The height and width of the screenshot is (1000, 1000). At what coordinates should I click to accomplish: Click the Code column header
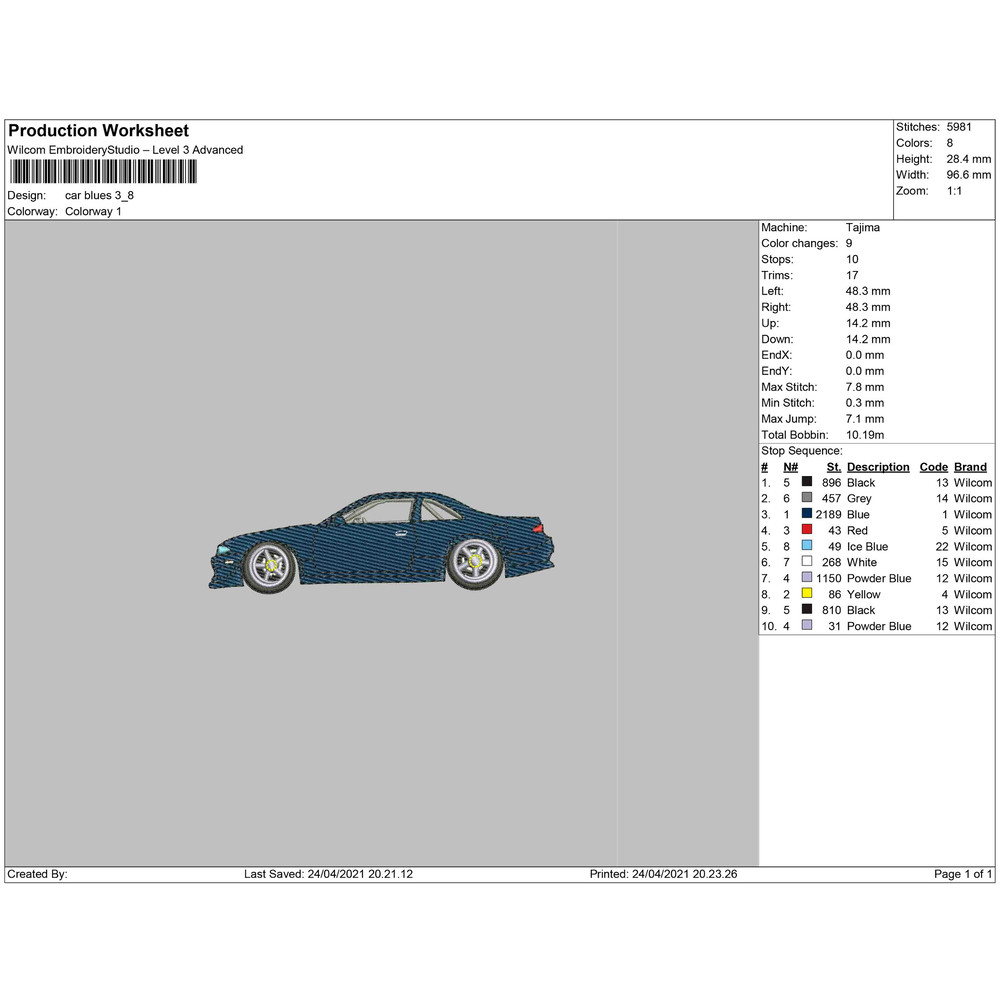[933, 467]
